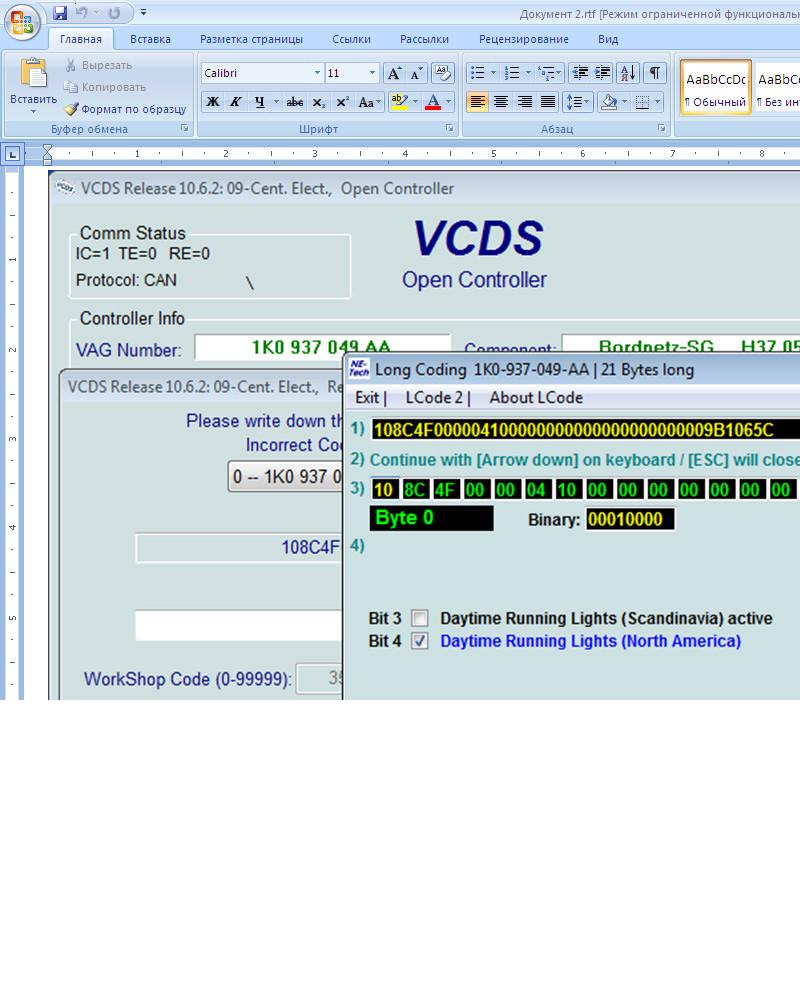
Task: Click the Paste (Вставить) clipboard icon
Action: (x=33, y=74)
